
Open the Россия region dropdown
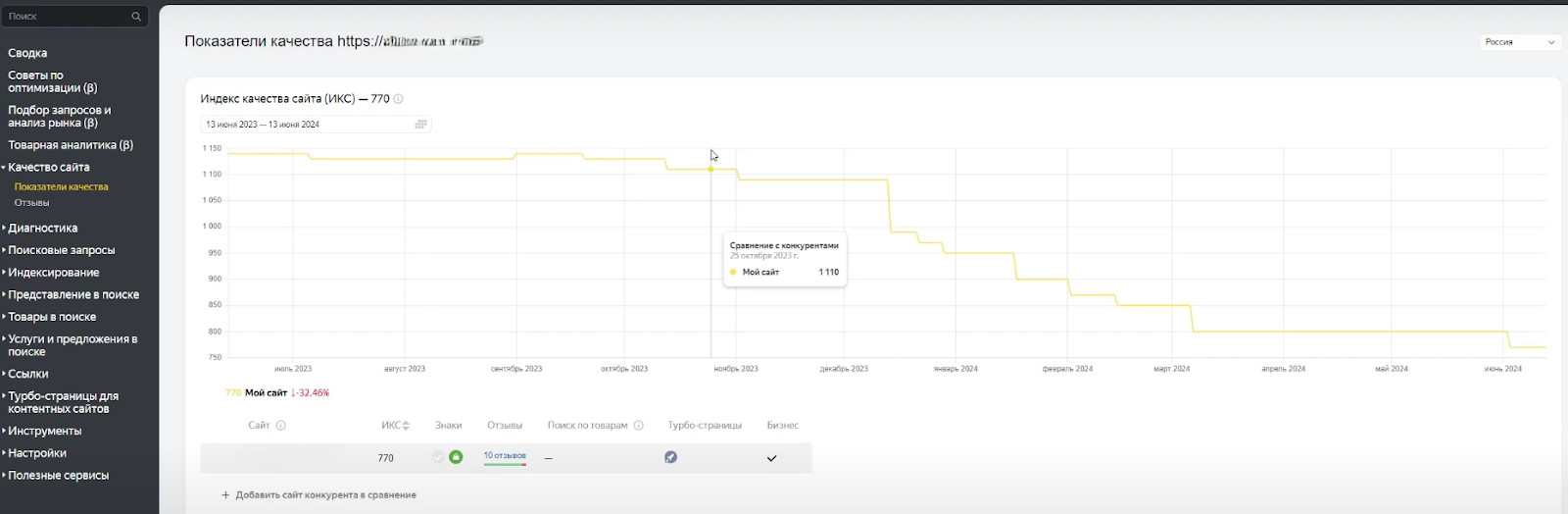pos(1520,42)
